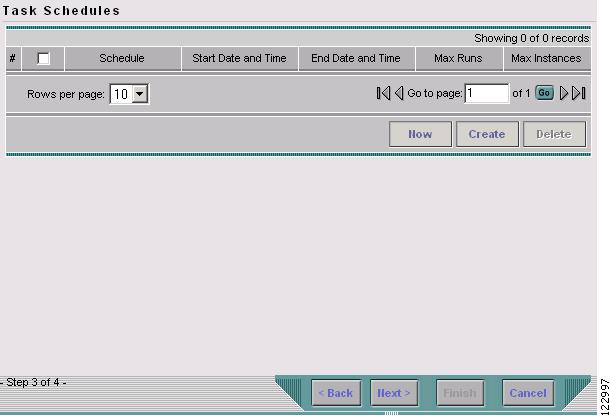Screen dimensions: 610x416
Task: Click the green Go button
Action: pos(544,93)
